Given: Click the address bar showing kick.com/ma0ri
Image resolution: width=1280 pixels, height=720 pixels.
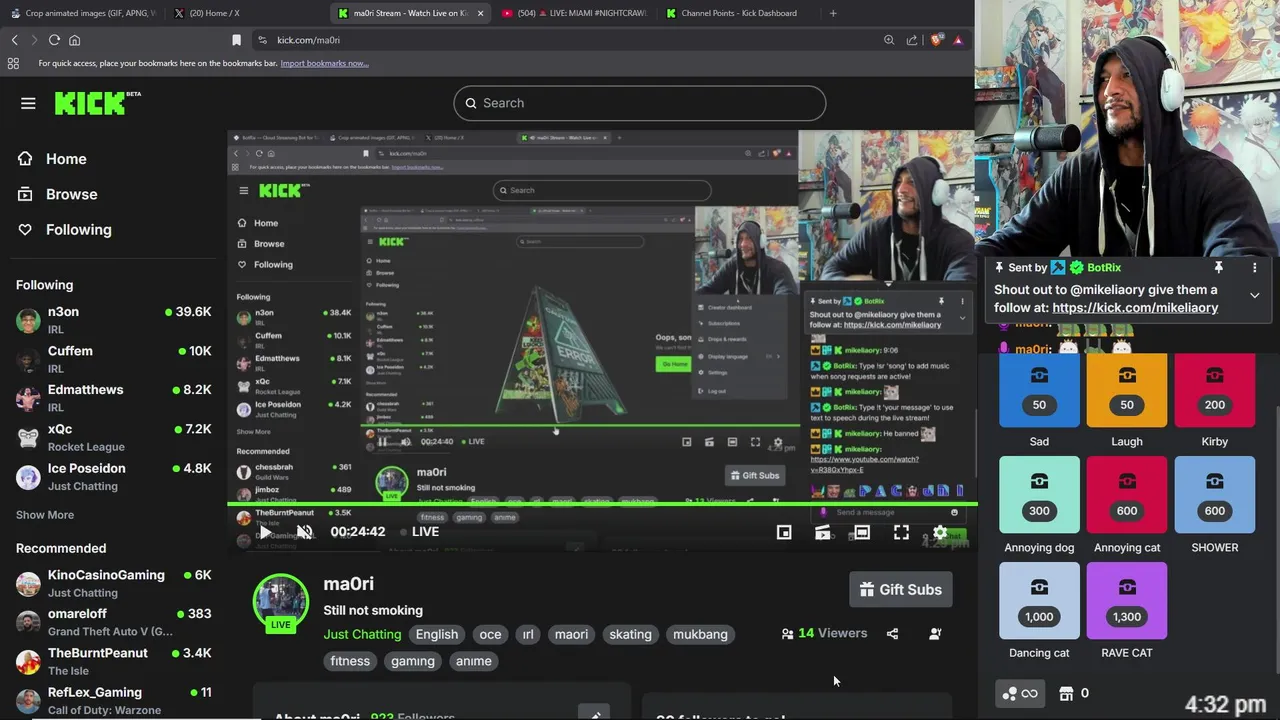Looking at the screenshot, I should pyautogui.click(x=565, y=40).
